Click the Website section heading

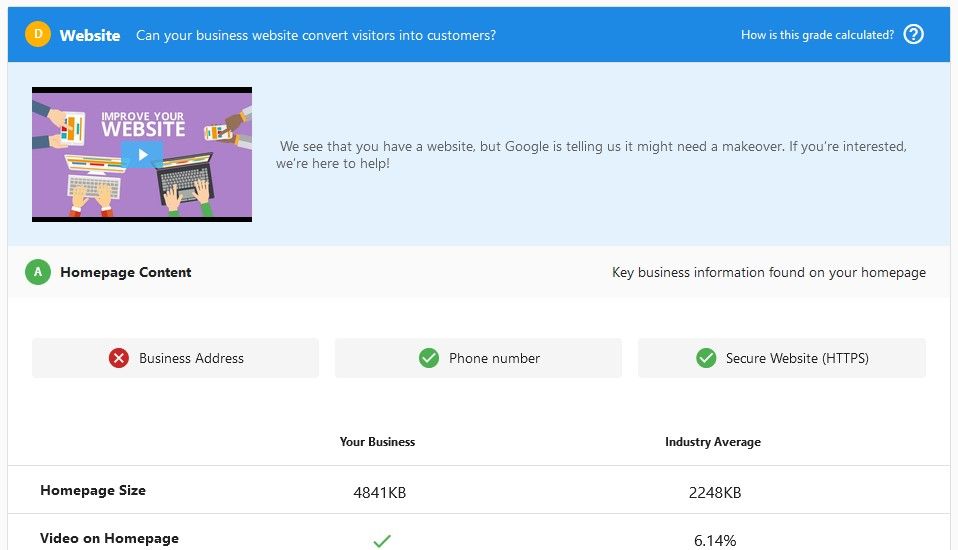90,35
